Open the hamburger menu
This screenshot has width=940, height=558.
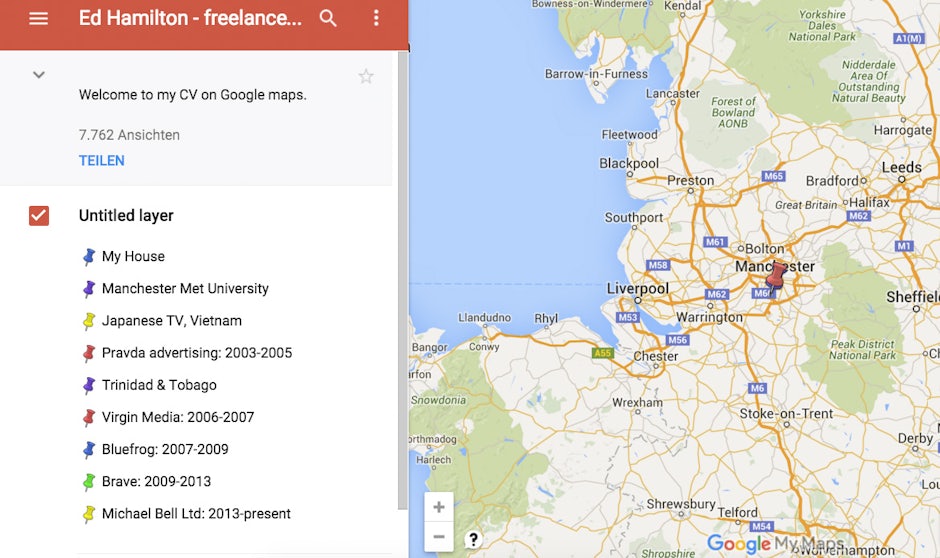tap(38, 18)
